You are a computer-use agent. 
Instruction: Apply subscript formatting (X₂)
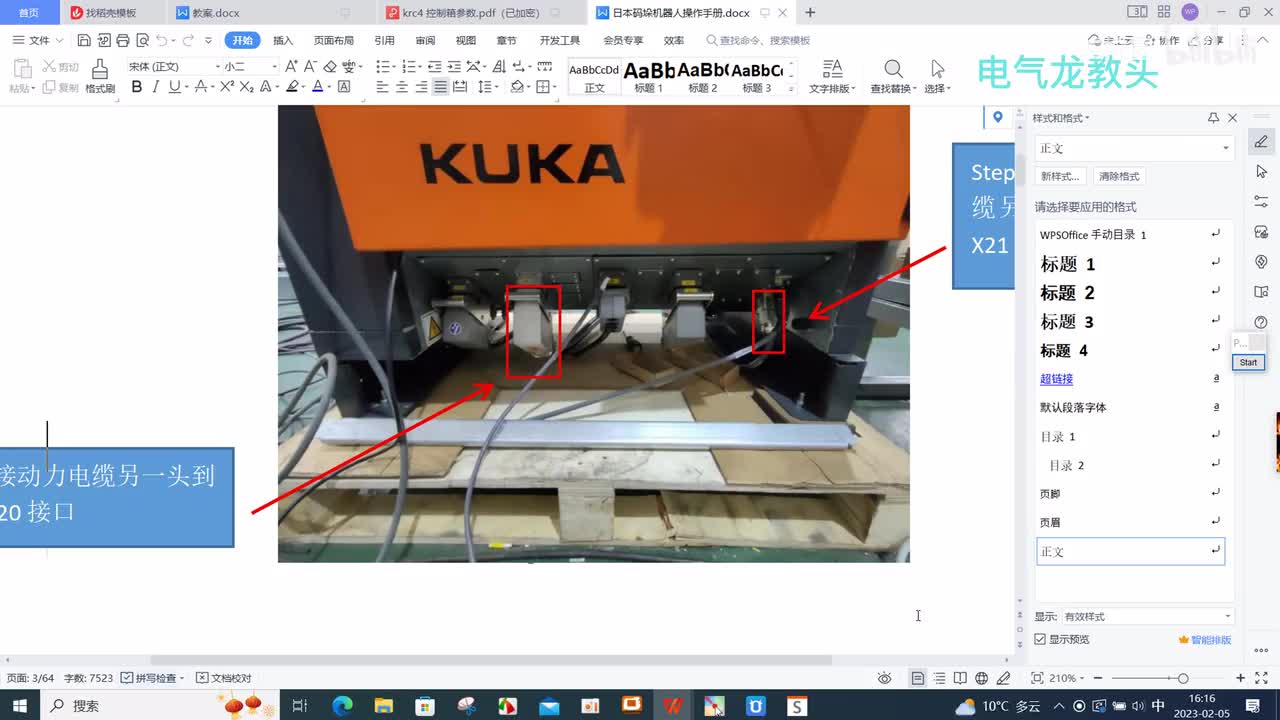point(246,87)
